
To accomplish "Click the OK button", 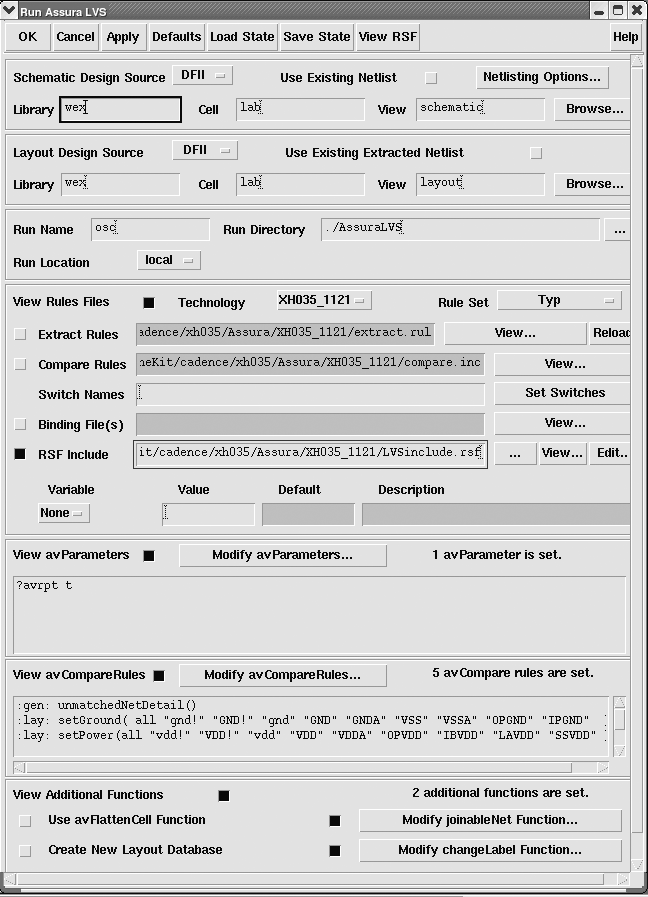I will click(x=27, y=37).
